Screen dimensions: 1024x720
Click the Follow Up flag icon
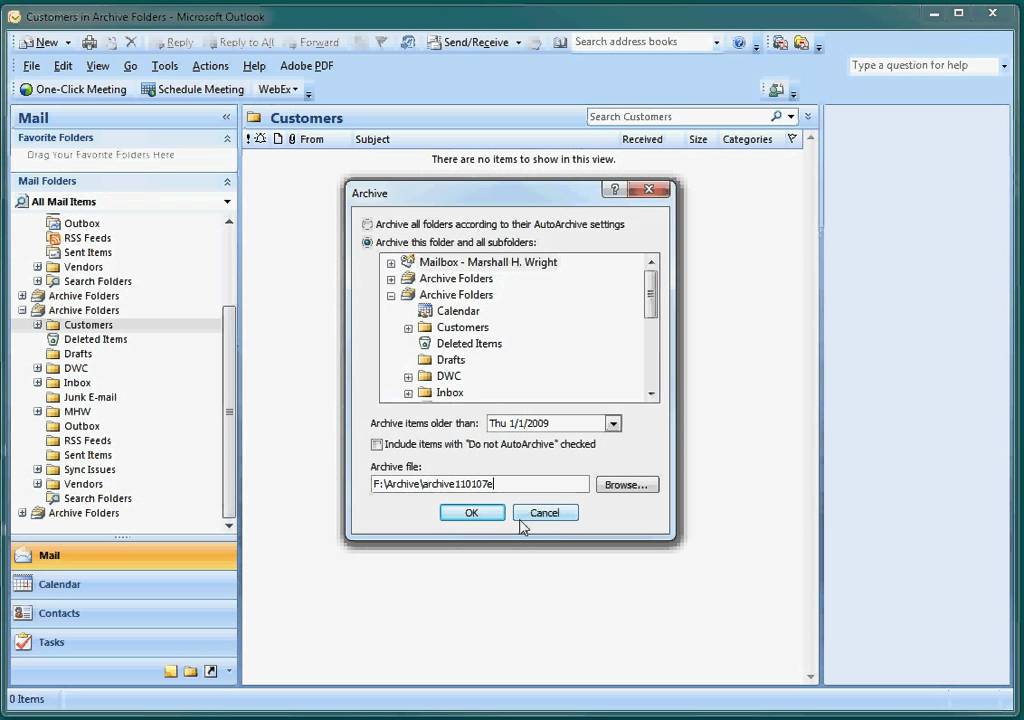point(381,42)
